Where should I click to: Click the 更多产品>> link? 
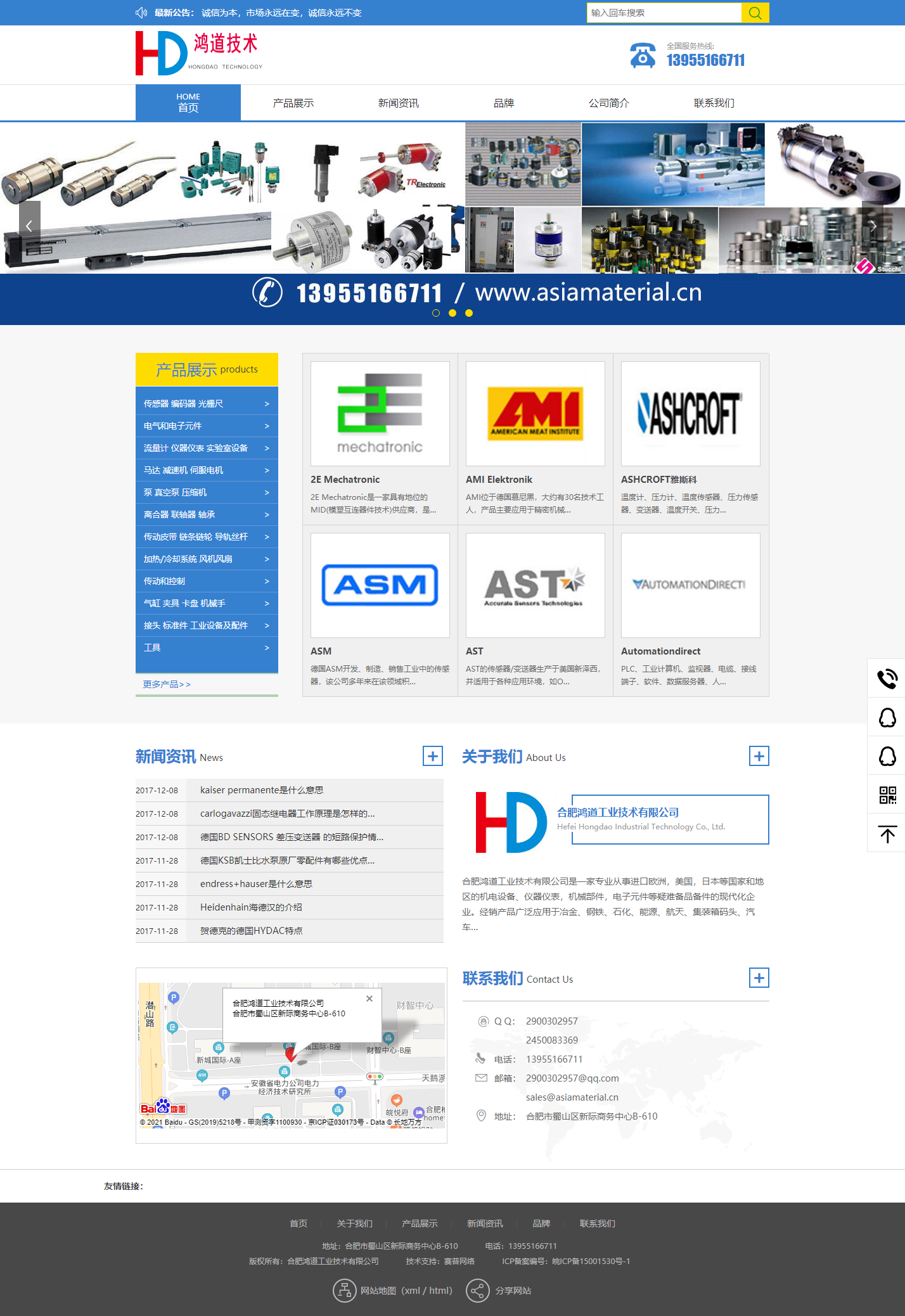pos(167,684)
